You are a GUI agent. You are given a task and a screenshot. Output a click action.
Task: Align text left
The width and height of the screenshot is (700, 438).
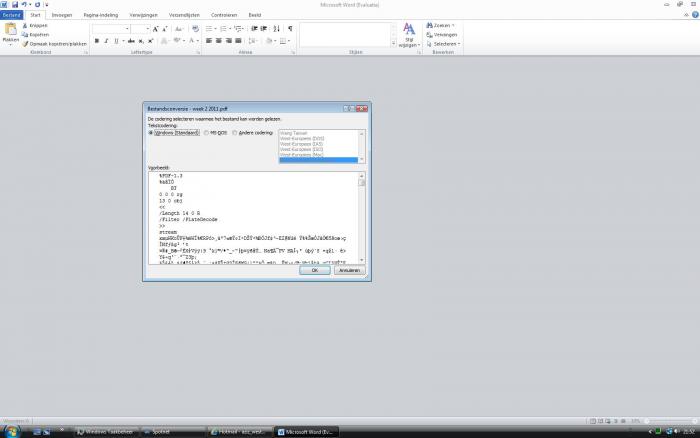[x=209, y=41]
